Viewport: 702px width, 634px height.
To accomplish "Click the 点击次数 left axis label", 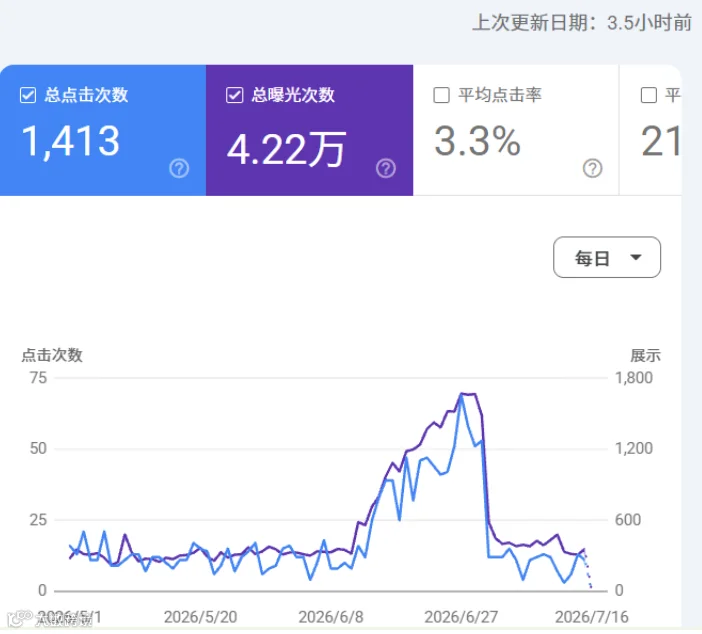I will pos(52,355).
